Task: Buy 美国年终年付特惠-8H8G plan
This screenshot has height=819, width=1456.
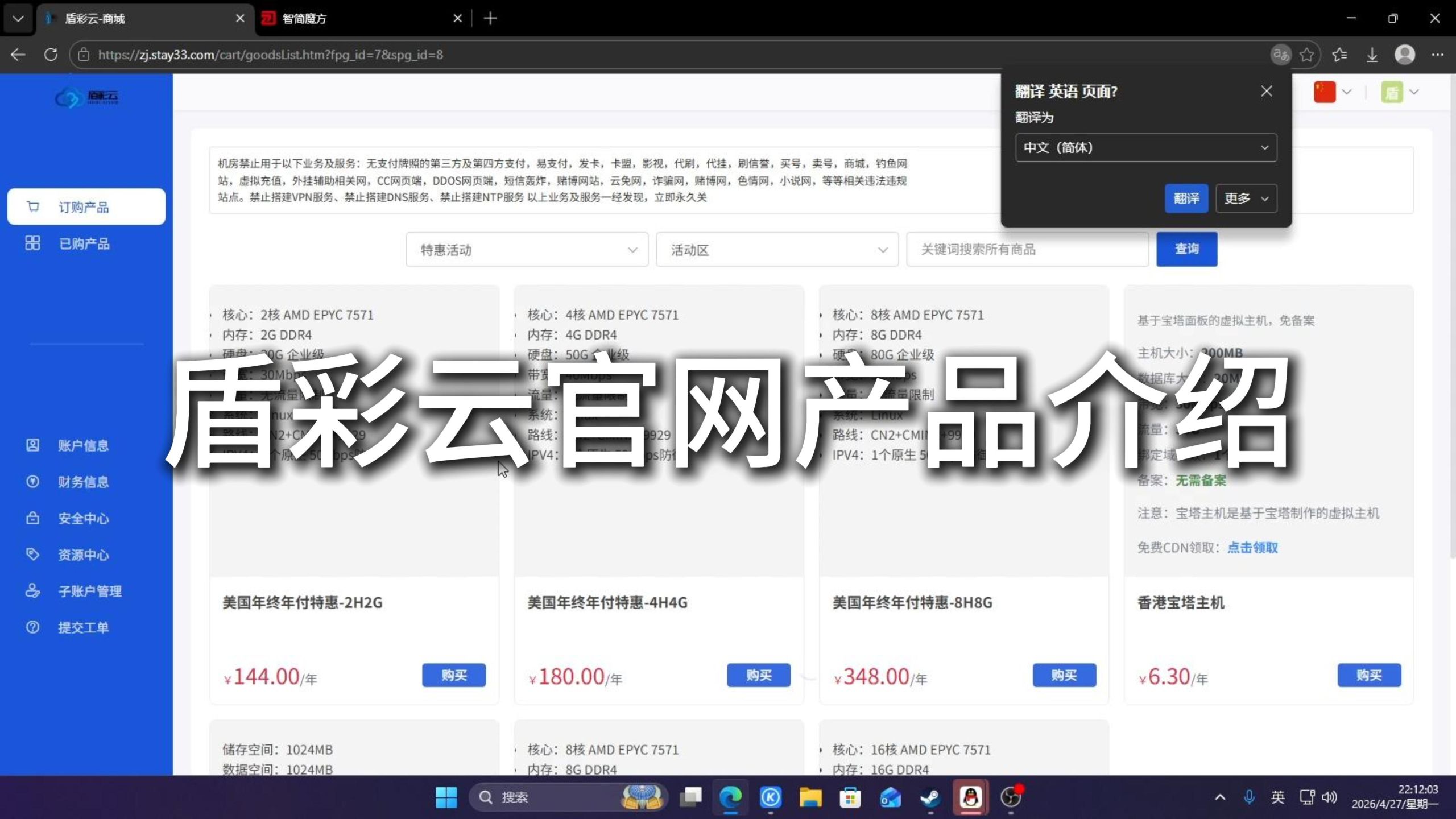Action: click(1064, 675)
